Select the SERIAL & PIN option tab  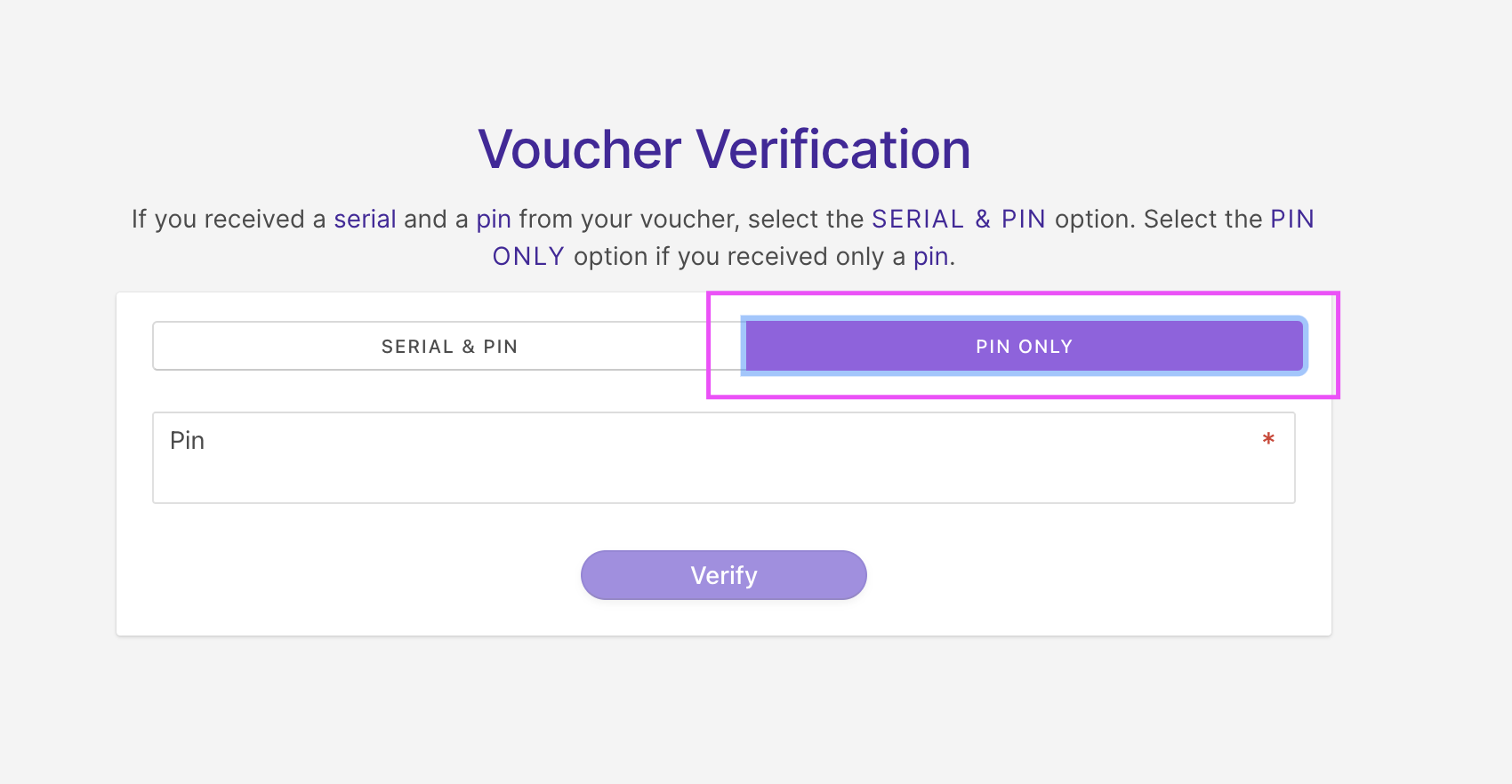click(x=449, y=347)
